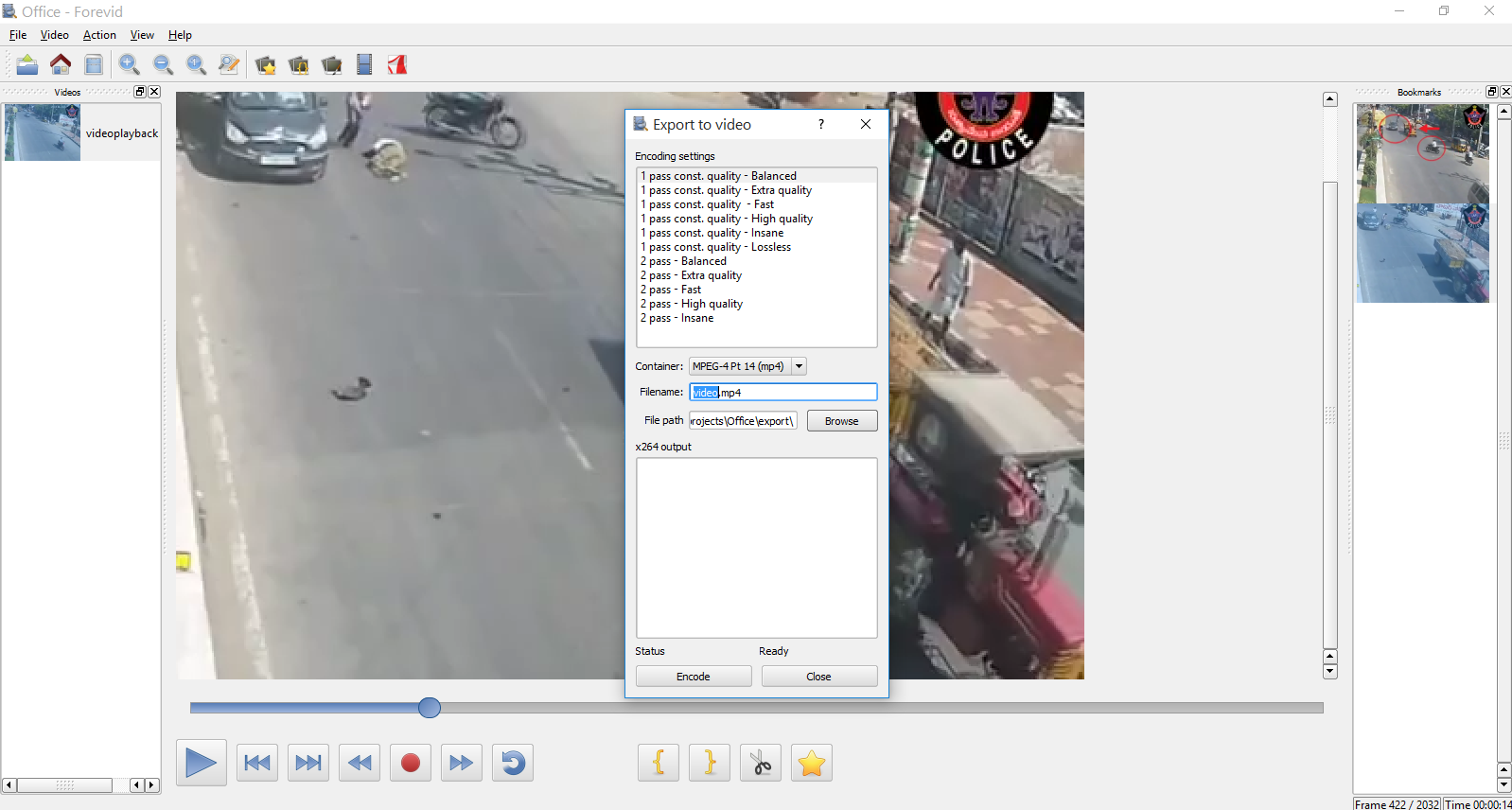1512x810 pixels.
Task: Click the Encode button
Action: coord(693,677)
